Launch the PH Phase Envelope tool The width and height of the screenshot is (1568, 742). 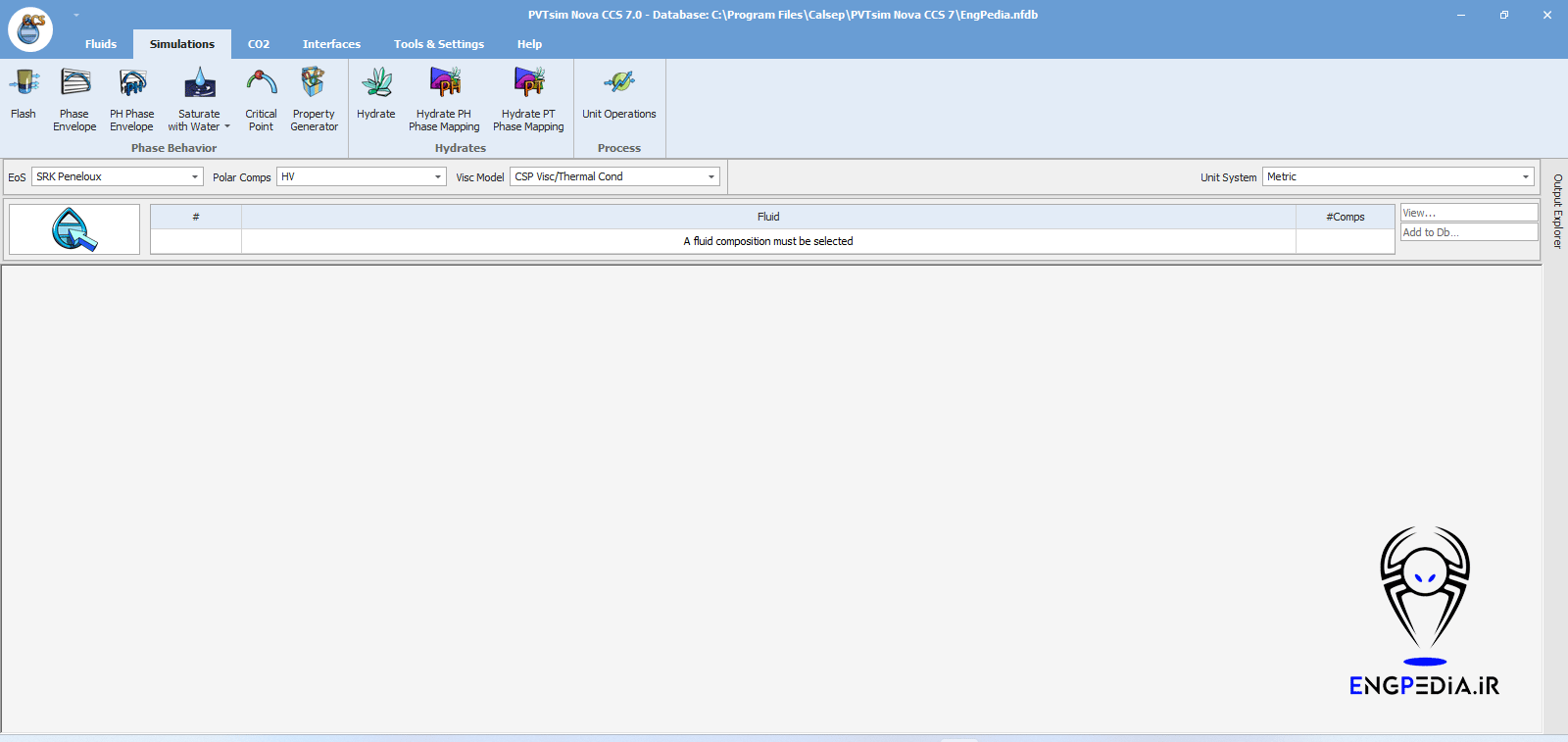pyautogui.click(x=131, y=100)
